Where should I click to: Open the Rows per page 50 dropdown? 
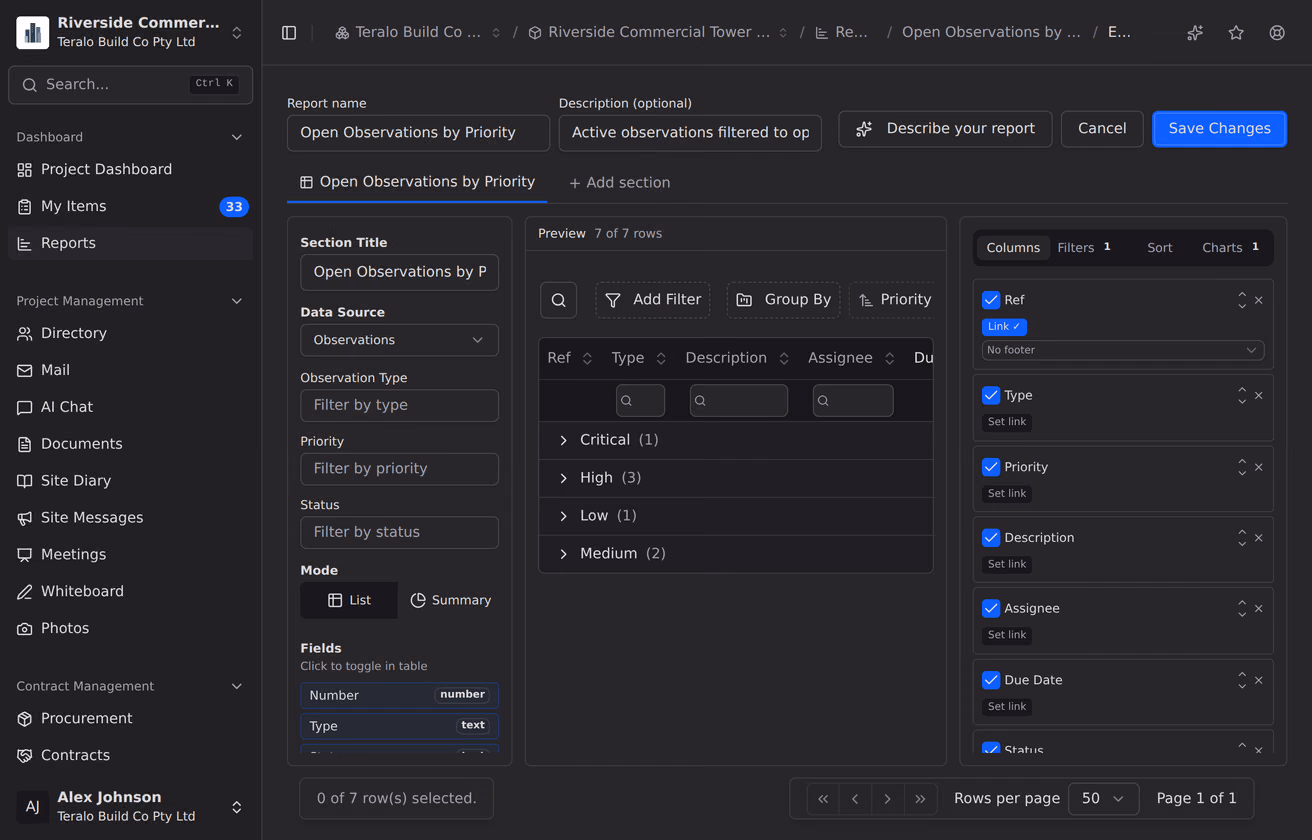1103,799
